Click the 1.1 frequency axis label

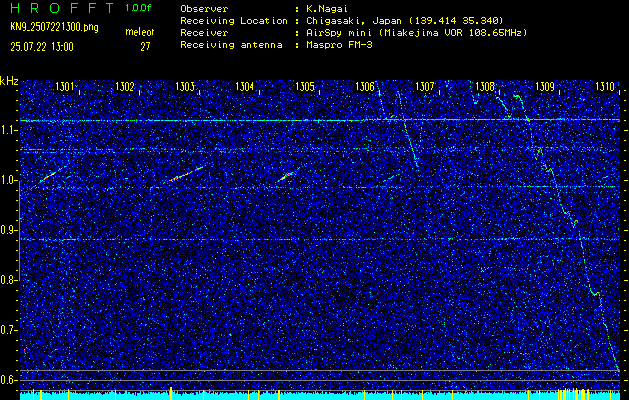[7, 130]
